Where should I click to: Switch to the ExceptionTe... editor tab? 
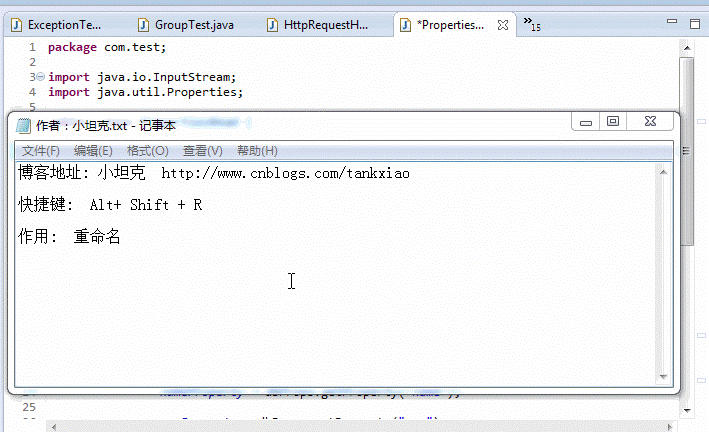coord(56,25)
